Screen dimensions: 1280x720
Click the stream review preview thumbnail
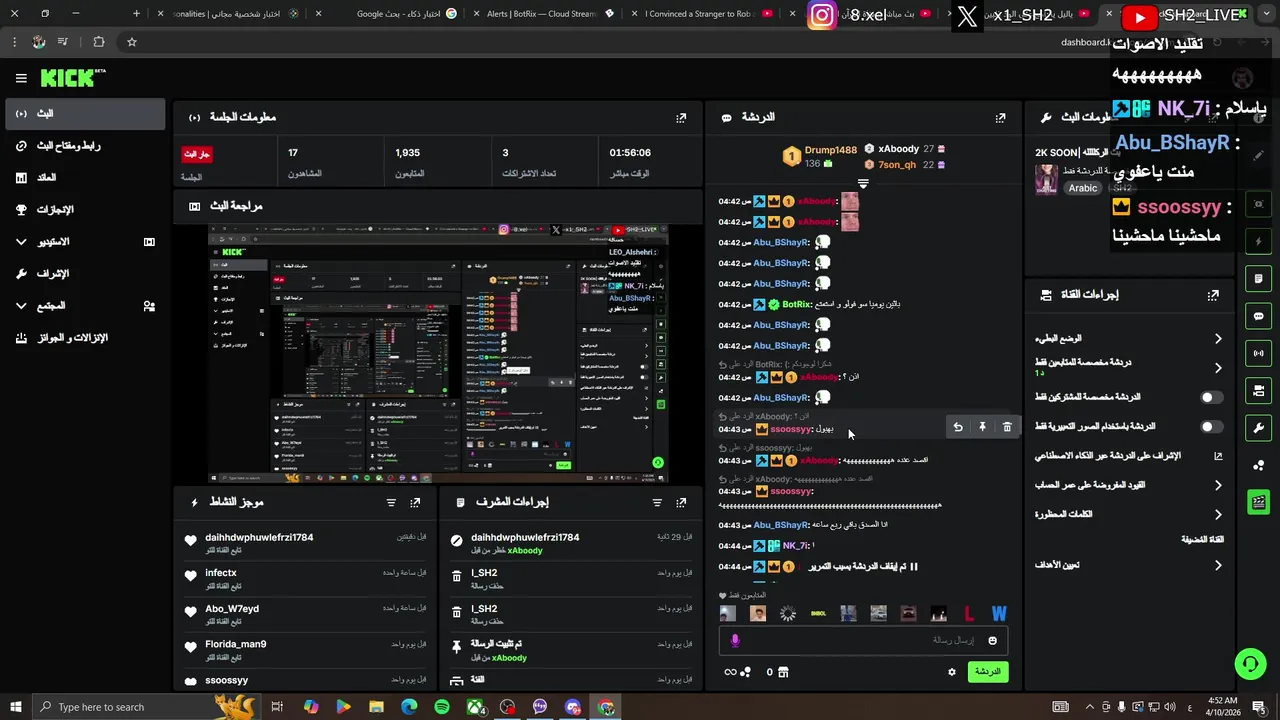pos(438,354)
